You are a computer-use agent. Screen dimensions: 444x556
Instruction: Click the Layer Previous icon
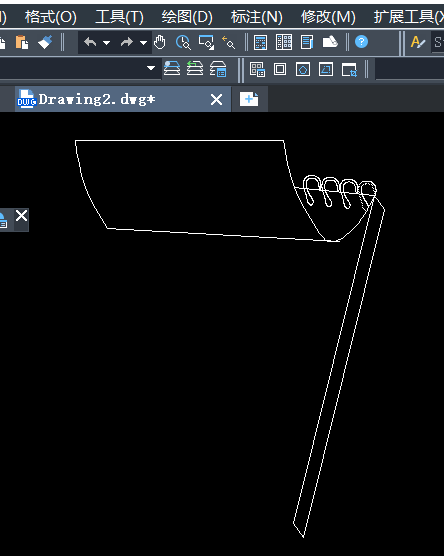click(195, 68)
